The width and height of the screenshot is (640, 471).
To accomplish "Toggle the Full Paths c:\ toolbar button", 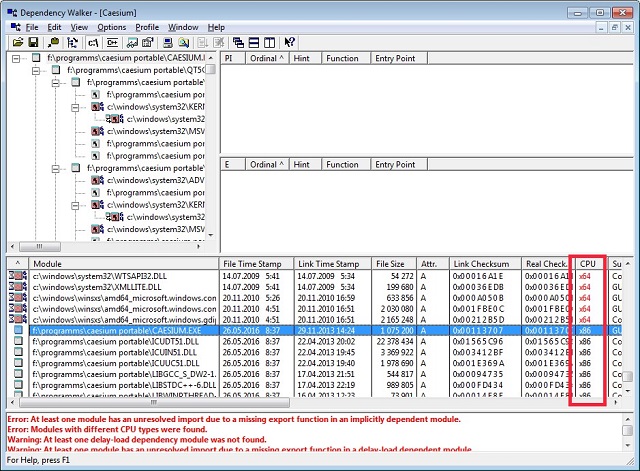I will click(93, 42).
